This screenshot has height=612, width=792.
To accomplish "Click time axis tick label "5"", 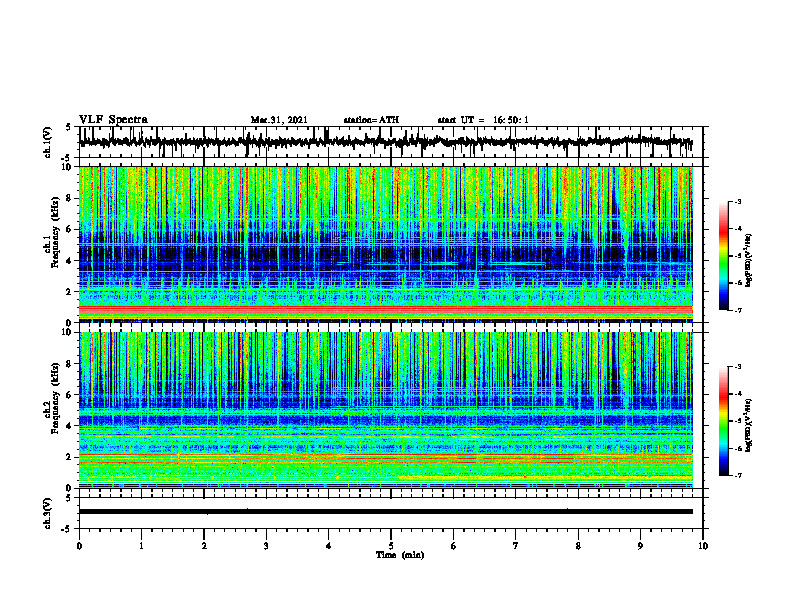I will [391, 546].
